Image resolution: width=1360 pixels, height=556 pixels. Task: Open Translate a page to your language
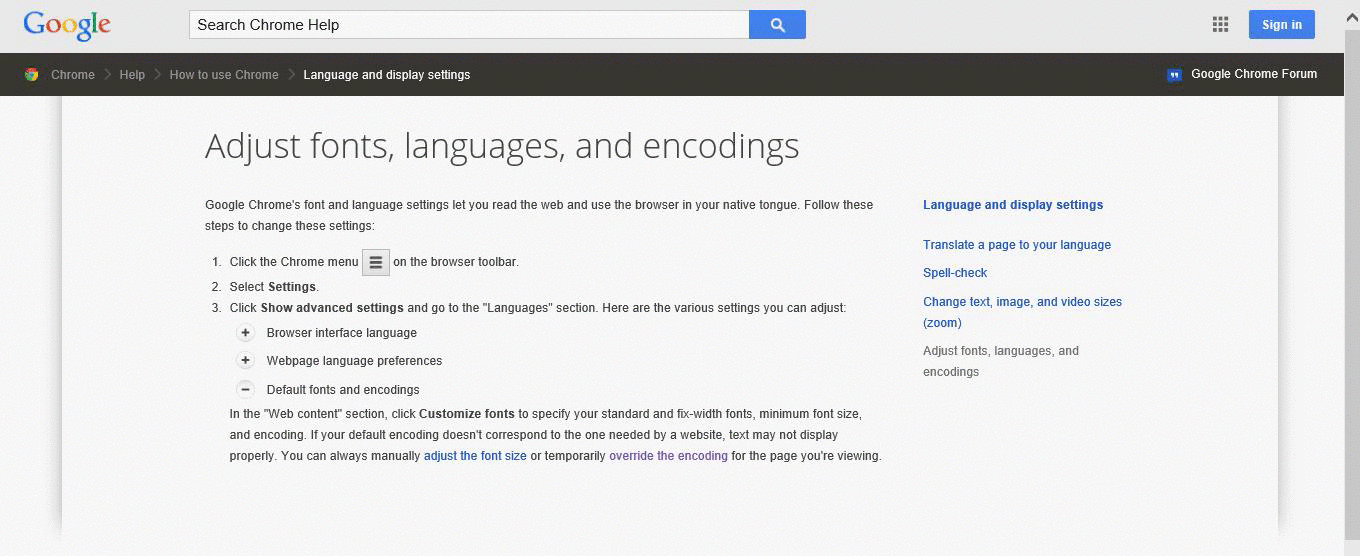(x=1017, y=245)
